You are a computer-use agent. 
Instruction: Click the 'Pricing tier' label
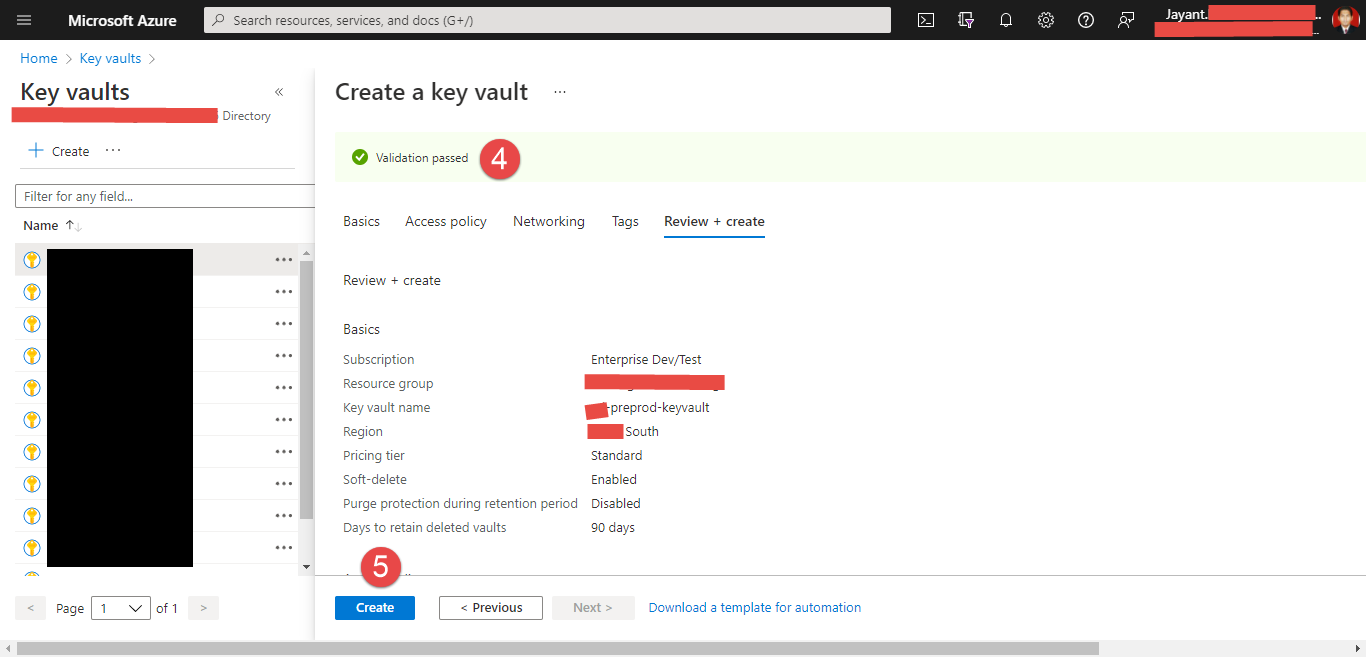pyautogui.click(x=374, y=456)
